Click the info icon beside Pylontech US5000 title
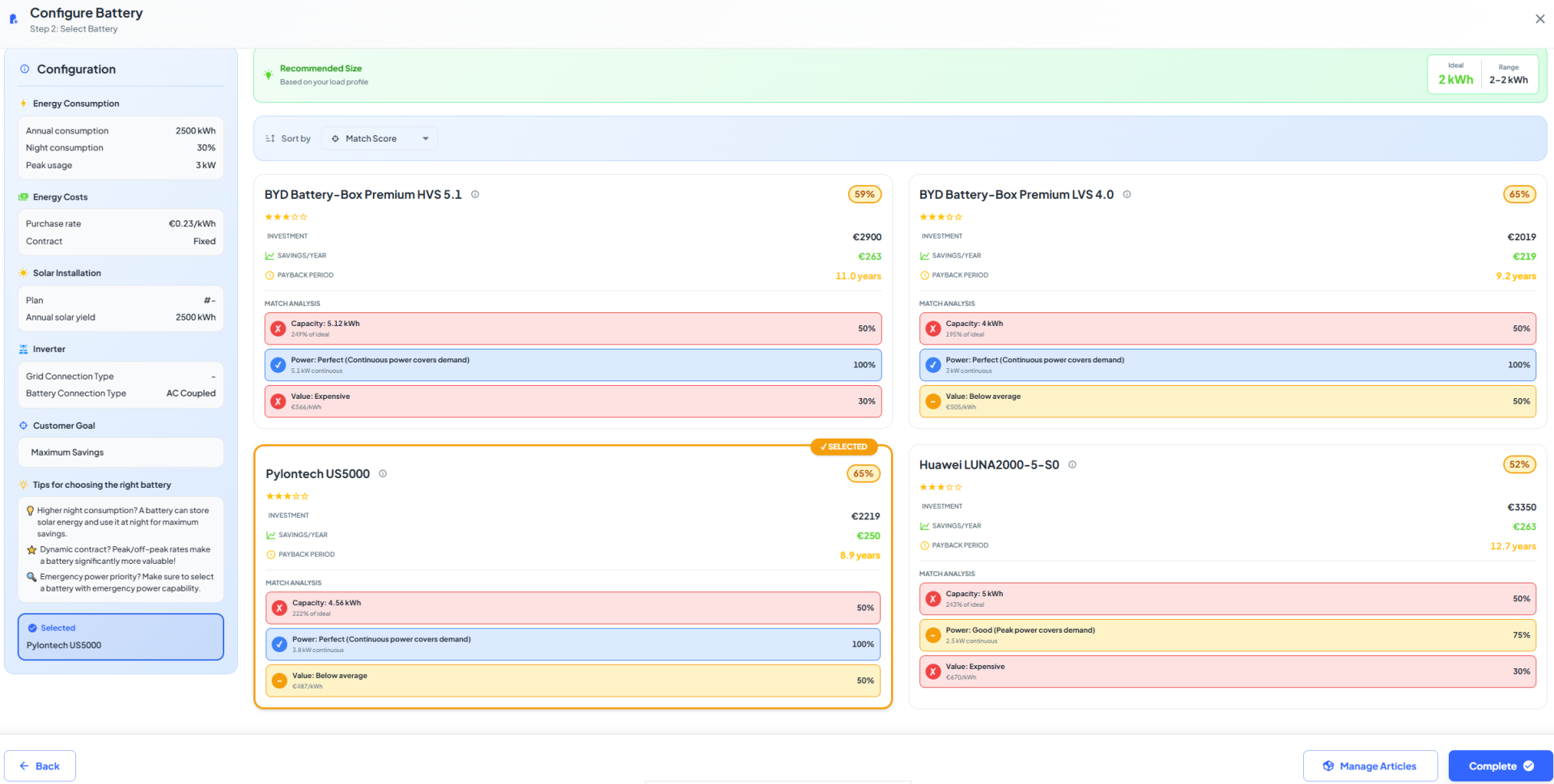Image resolution: width=1554 pixels, height=784 pixels. (383, 473)
